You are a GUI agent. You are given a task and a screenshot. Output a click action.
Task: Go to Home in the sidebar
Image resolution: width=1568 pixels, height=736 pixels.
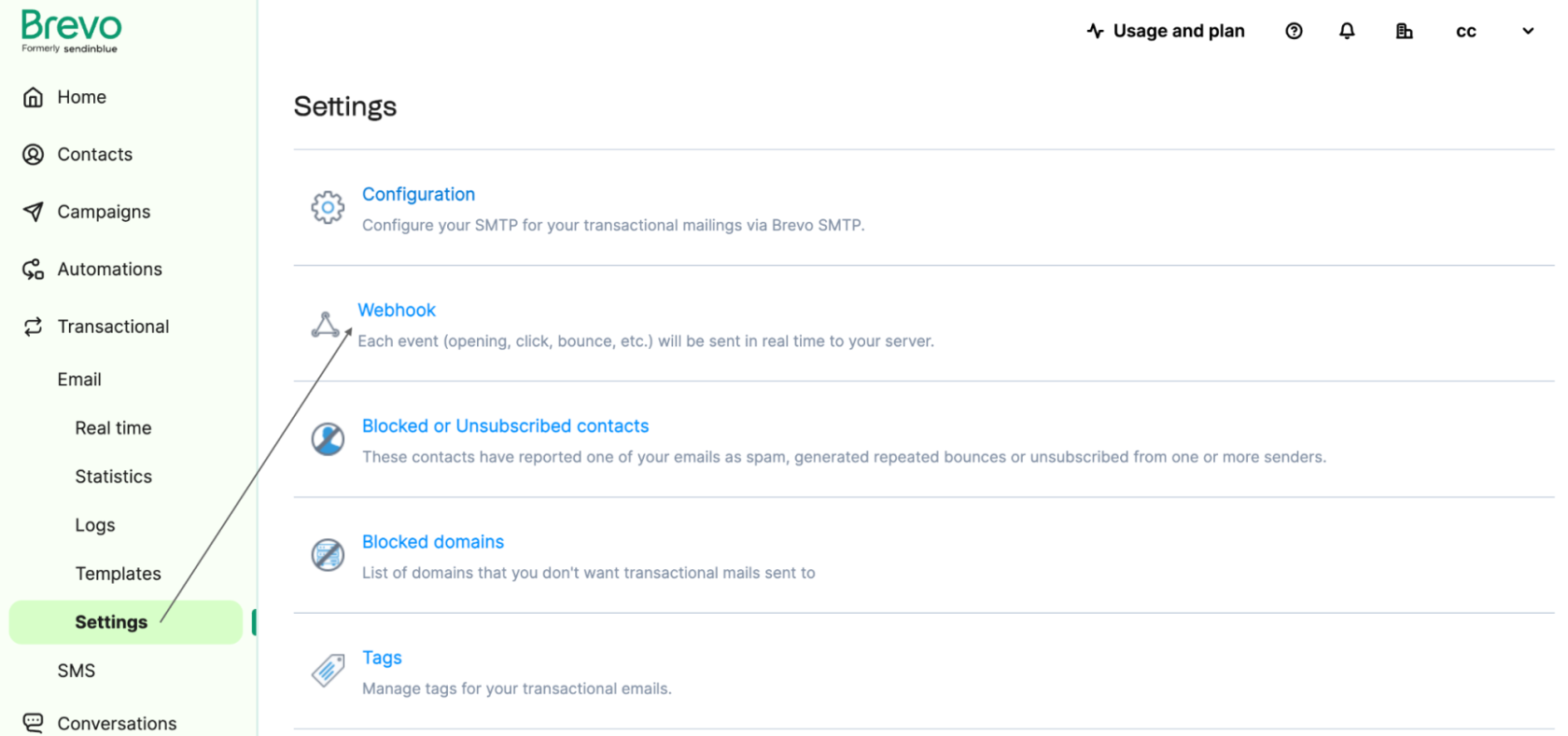click(81, 97)
